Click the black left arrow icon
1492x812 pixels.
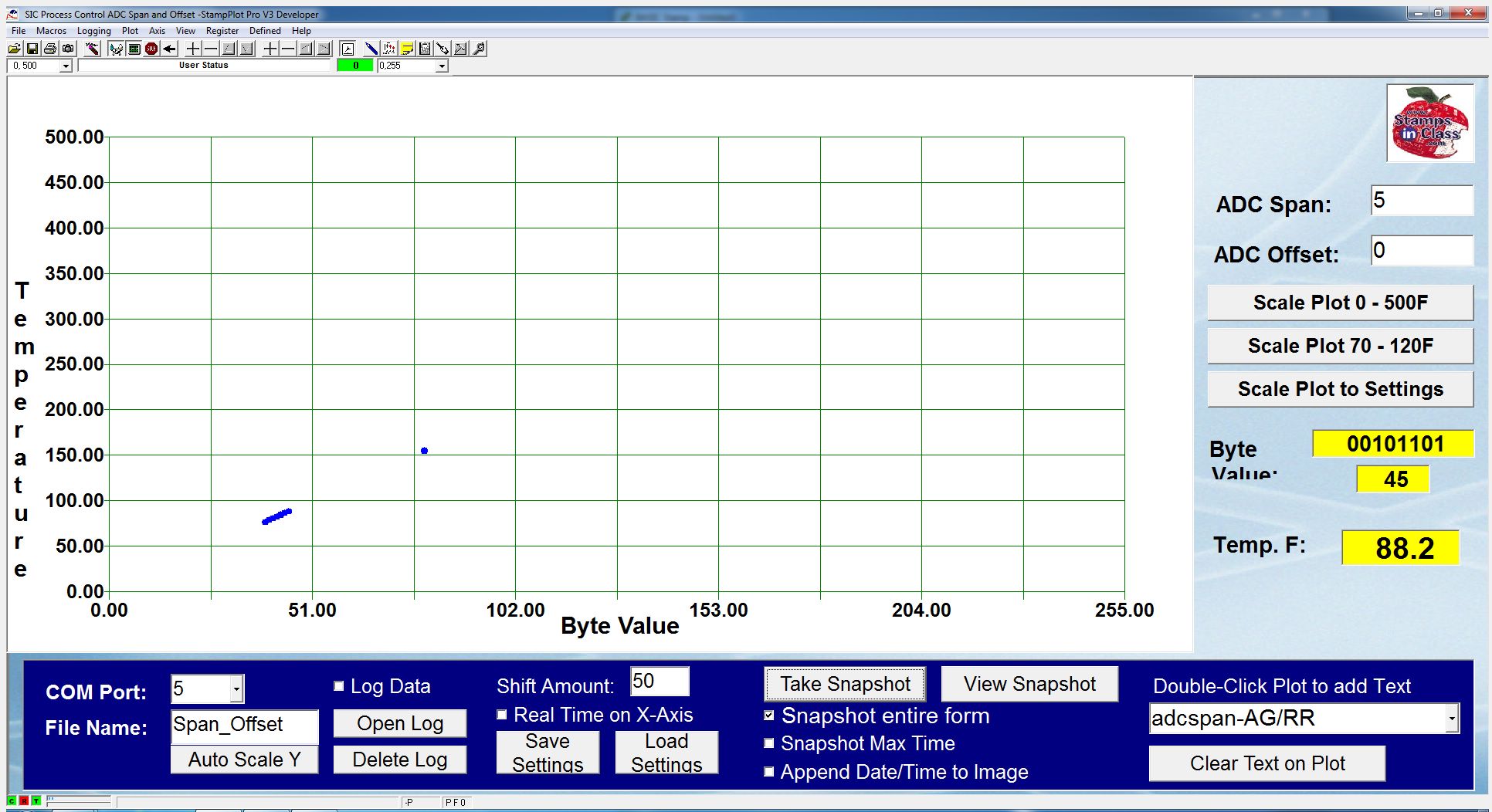tap(170, 49)
